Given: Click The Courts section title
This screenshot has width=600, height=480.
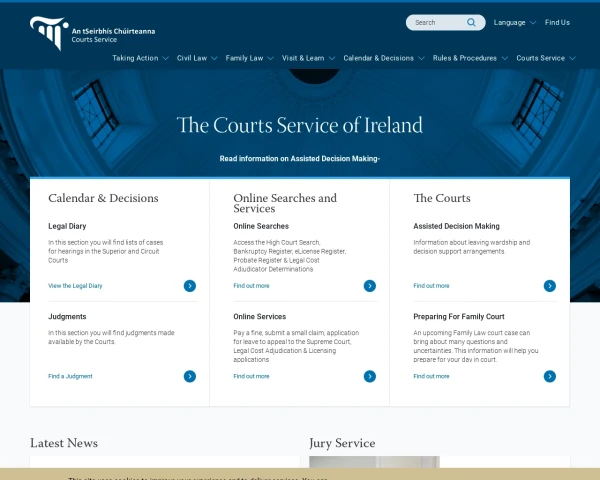Looking at the screenshot, I should click(442, 198).
